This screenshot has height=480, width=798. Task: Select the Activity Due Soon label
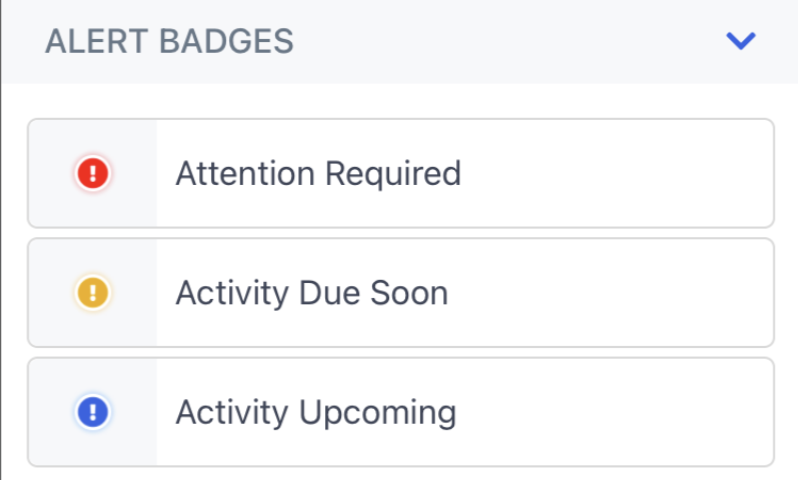pos(311,293)
